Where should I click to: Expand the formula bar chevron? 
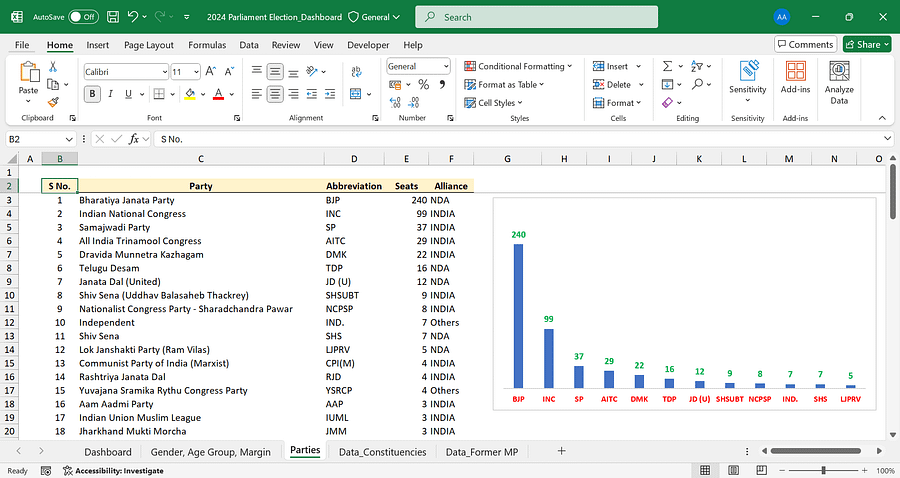pyautogui.click(x=887, y=138)
